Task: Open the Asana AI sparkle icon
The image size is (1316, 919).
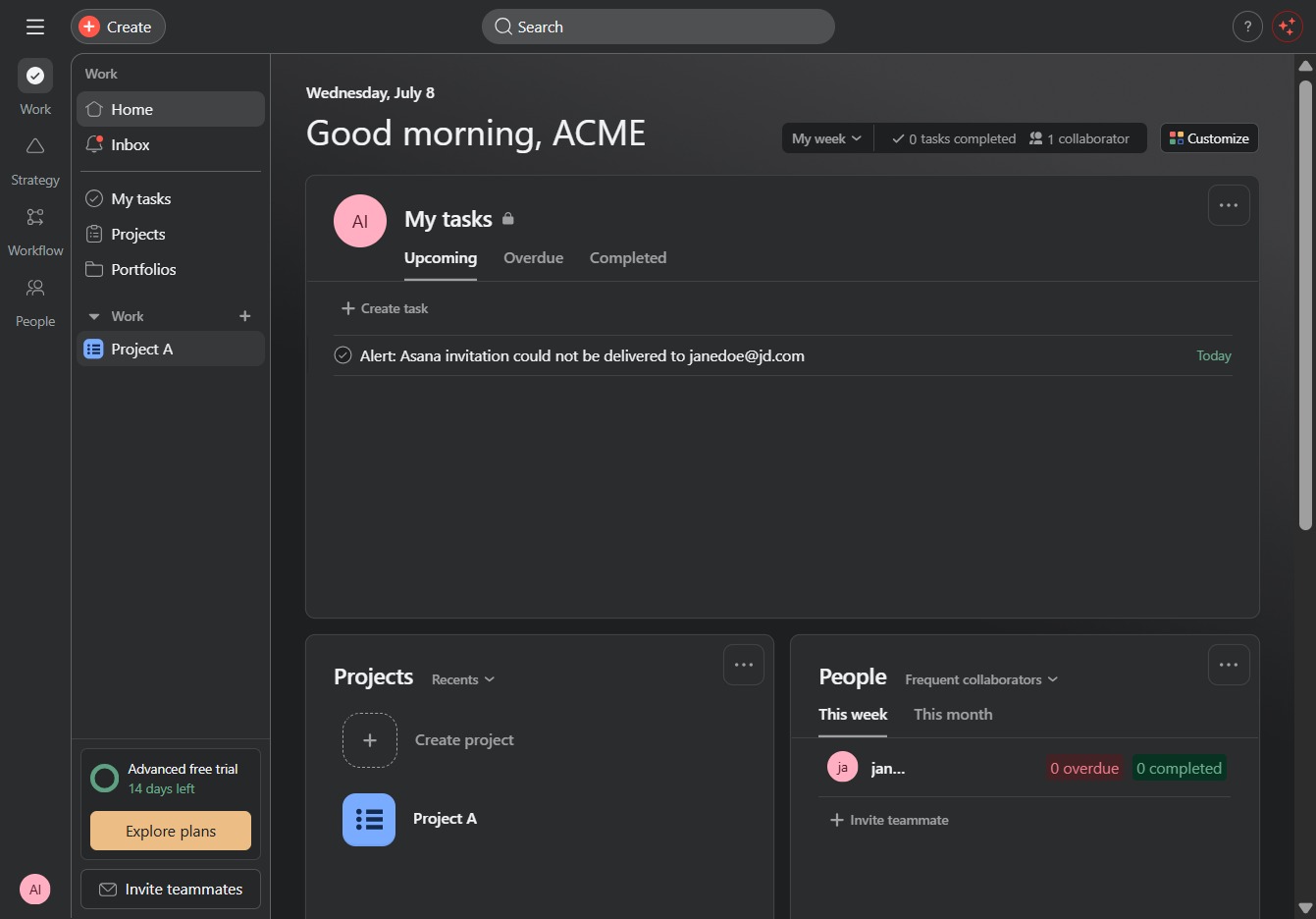Action: [x=1287, y=27]
